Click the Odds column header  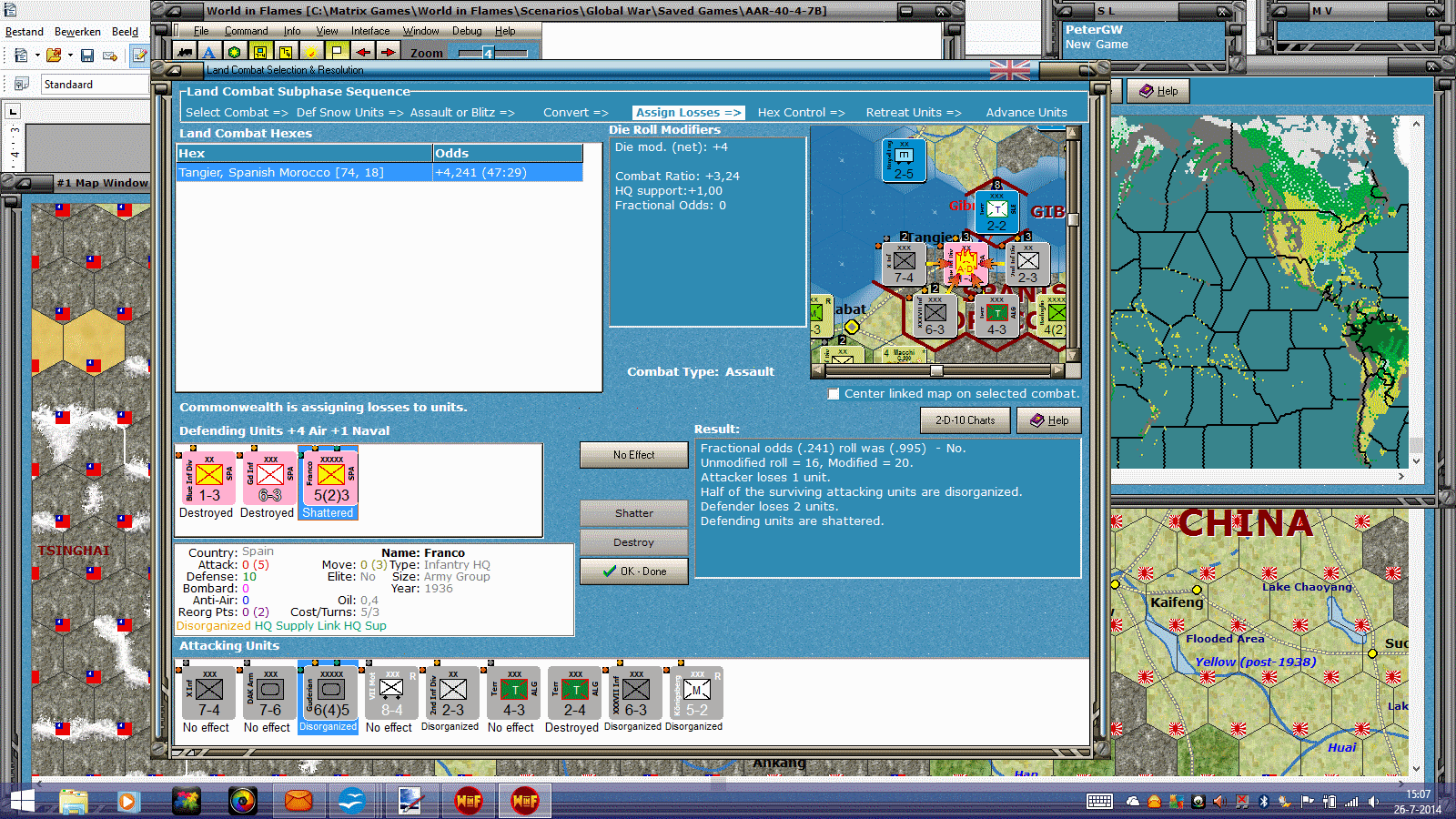508,154
